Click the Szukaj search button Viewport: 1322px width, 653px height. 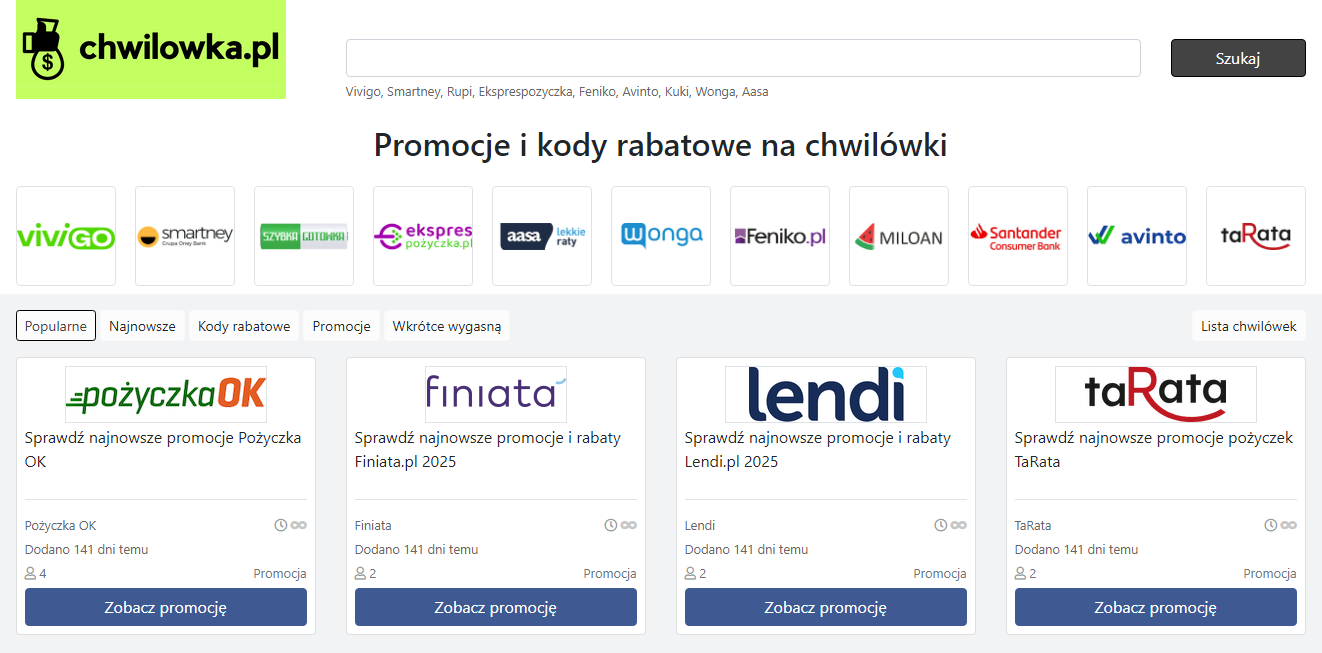pos(1238,58)
